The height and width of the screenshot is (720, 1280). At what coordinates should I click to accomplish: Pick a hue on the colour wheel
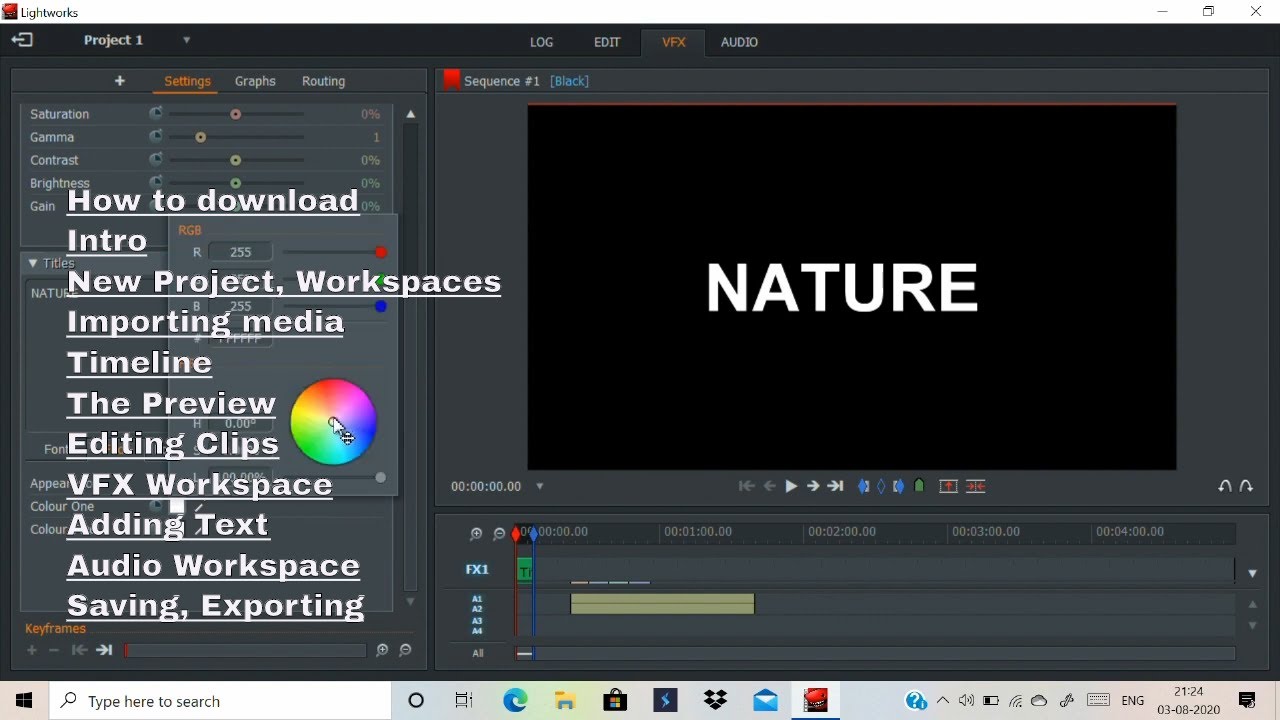(334, 422)
